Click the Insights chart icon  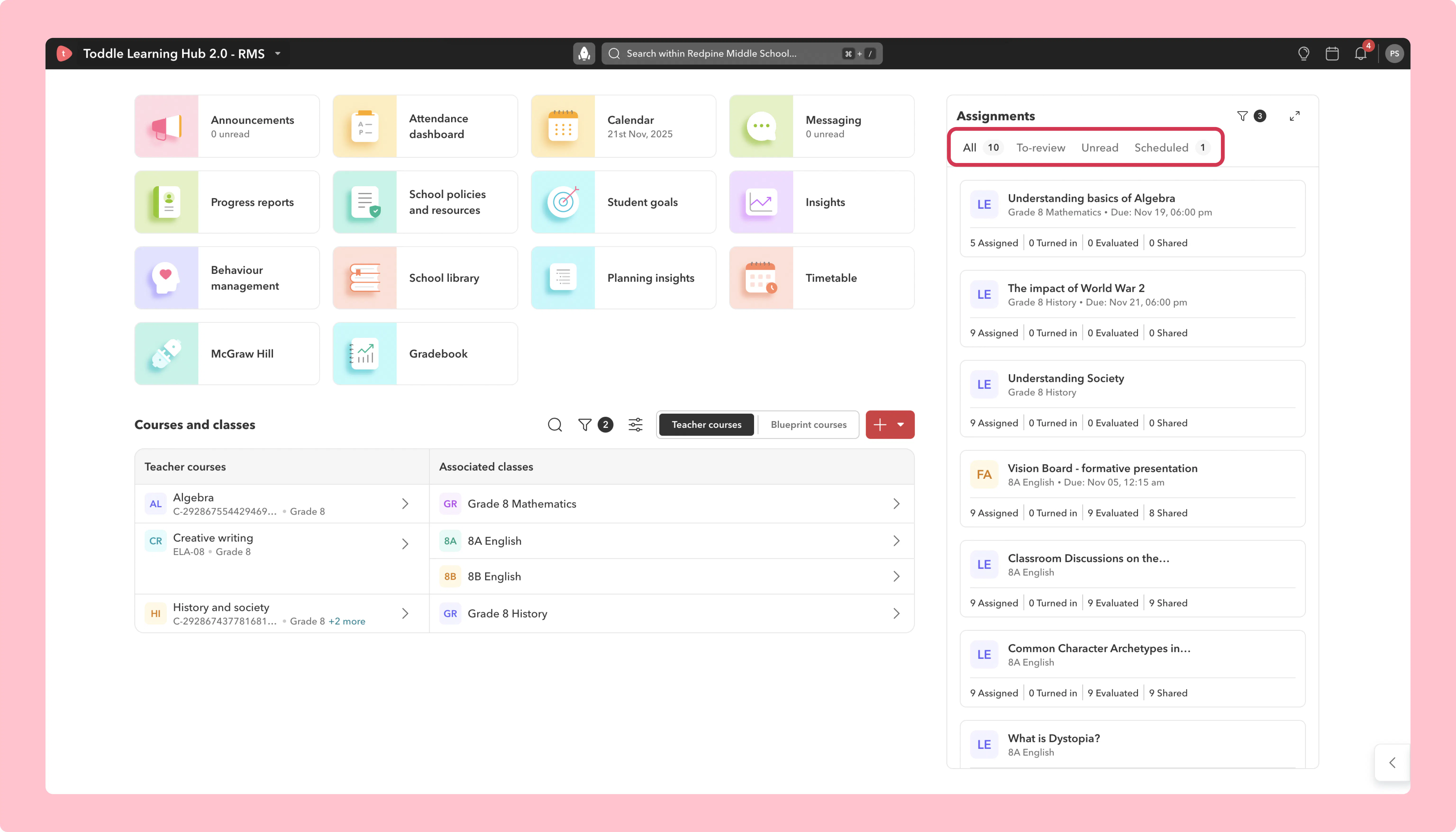pos(761,202)
